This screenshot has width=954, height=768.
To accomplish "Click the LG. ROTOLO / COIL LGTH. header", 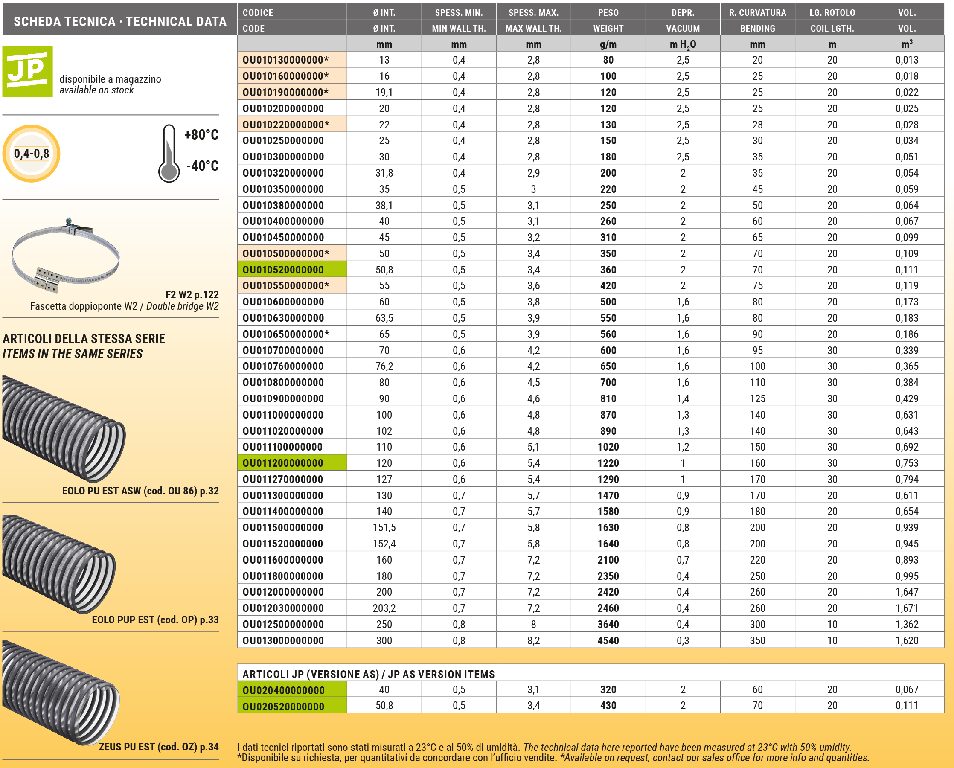I will click(x=832, y=20).
